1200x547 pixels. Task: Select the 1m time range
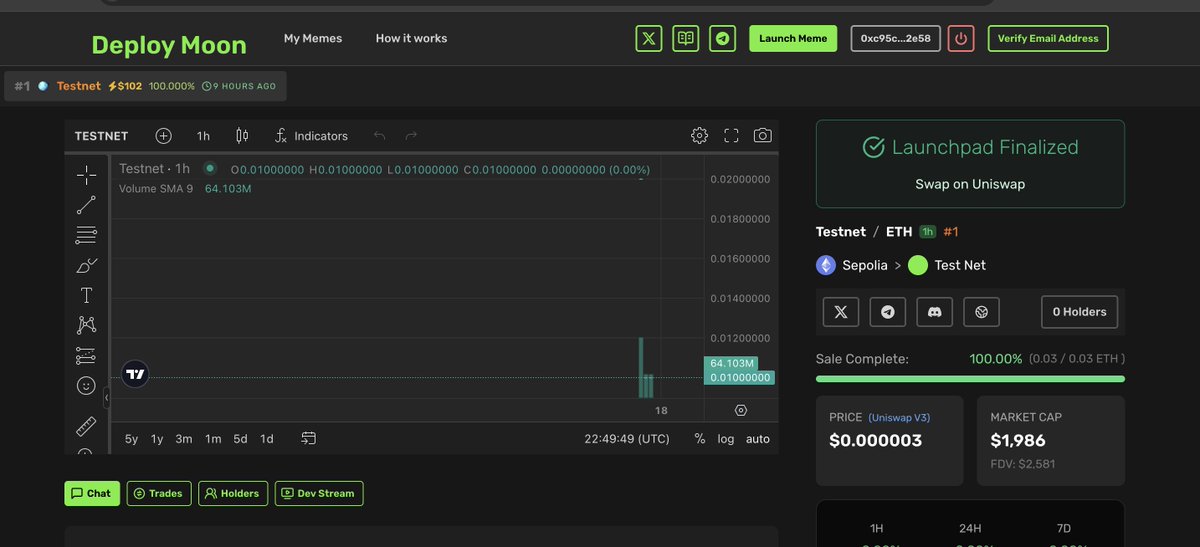[213, 438]
